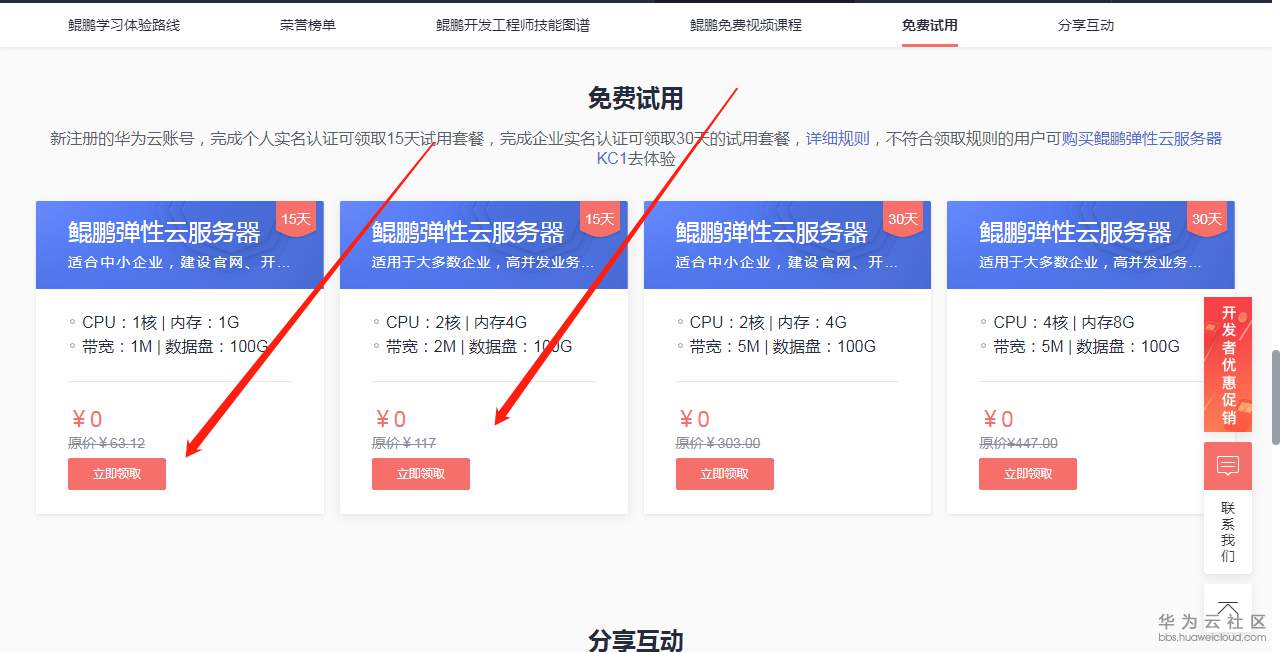Click the page vertical scrollbar thumb
Viewport: 1280px width, 652px height.
(x=1275, y=397)
